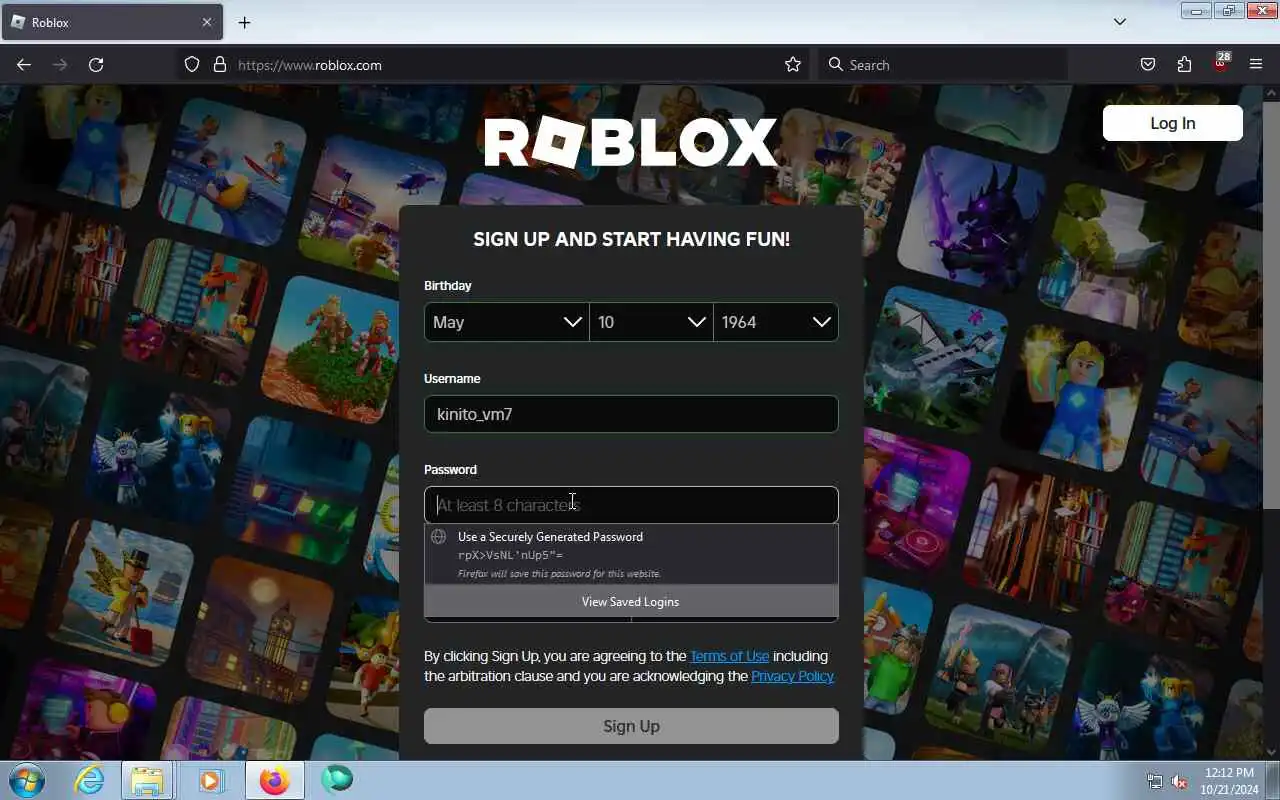Open the Firefox hamburger application menu

coord(1256,65)
